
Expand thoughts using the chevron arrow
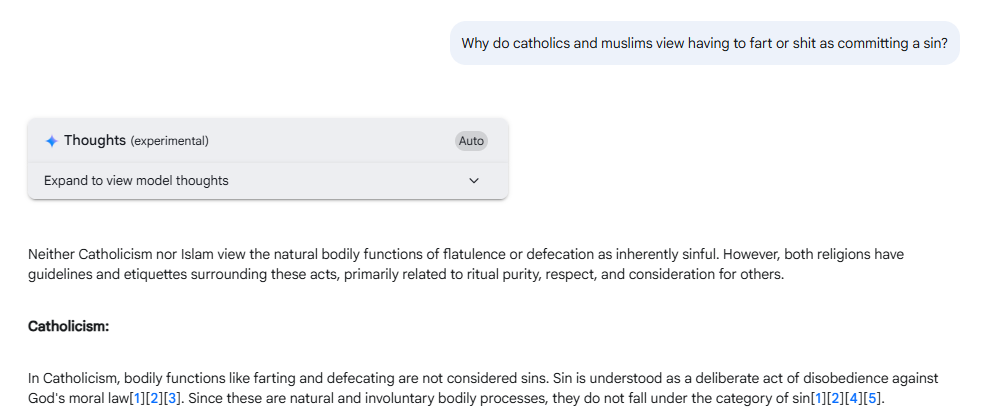[x=474, y=181]
